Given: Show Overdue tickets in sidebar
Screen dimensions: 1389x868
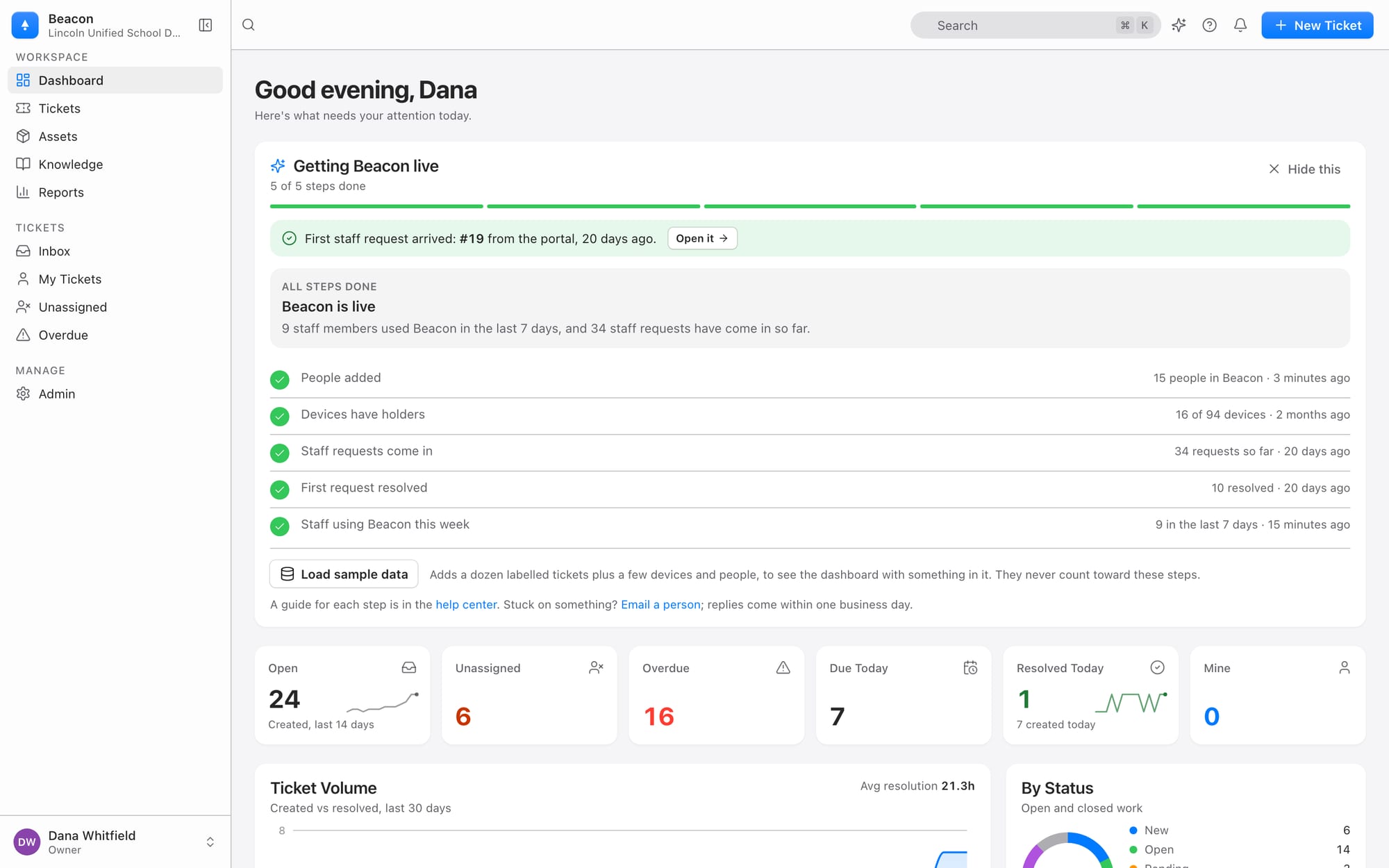Looking at the screenshot, I should coord(115,335).
